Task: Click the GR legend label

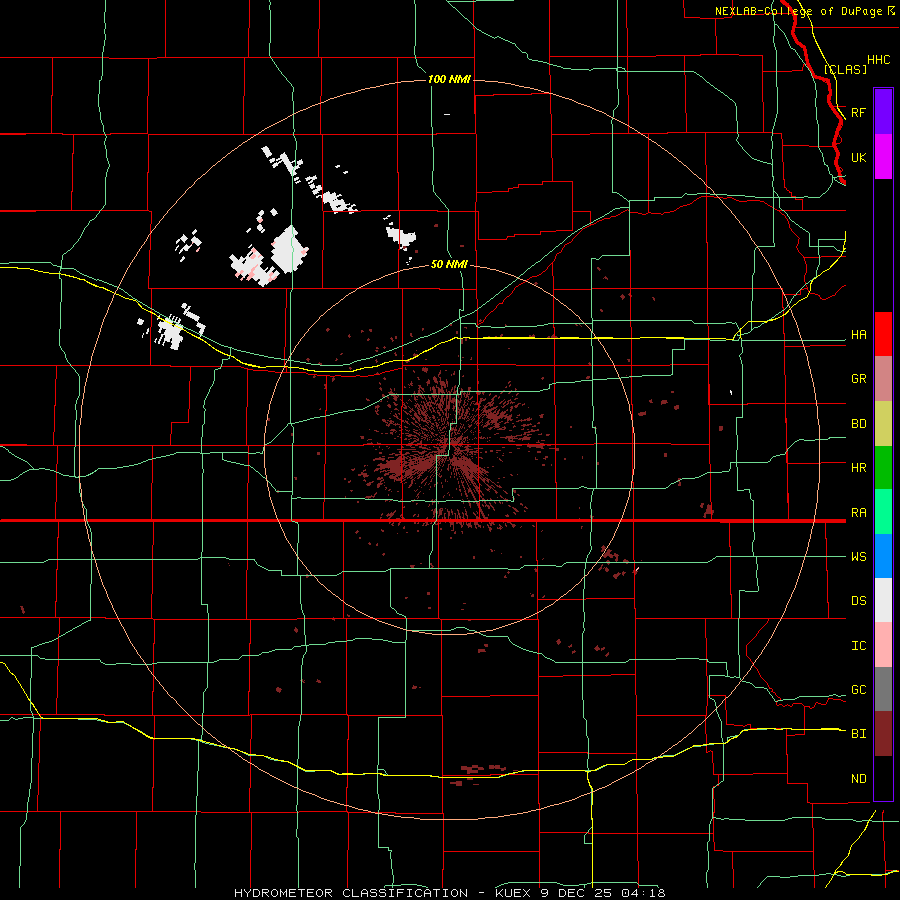Action: (x=859, y=379)
